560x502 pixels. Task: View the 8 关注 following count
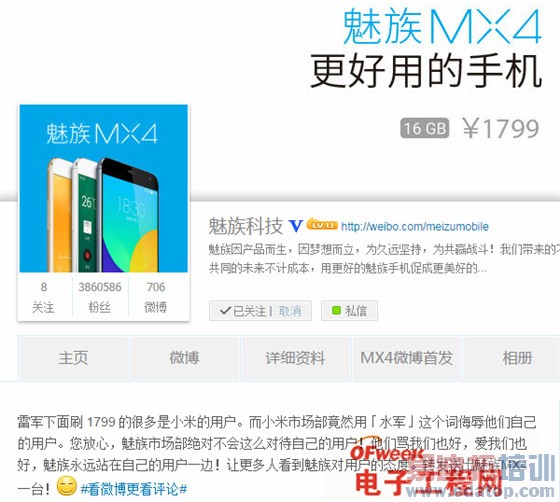(44, 297)
